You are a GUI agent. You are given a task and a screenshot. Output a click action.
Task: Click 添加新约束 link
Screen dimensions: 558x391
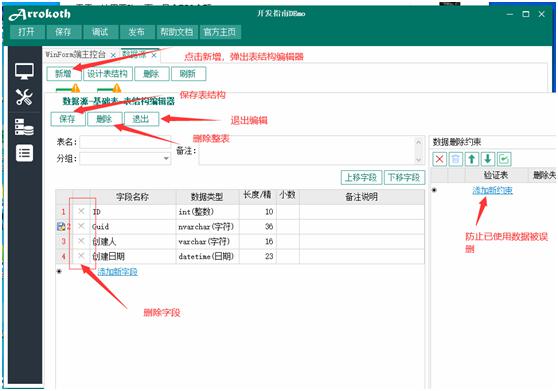coord(492,190)
